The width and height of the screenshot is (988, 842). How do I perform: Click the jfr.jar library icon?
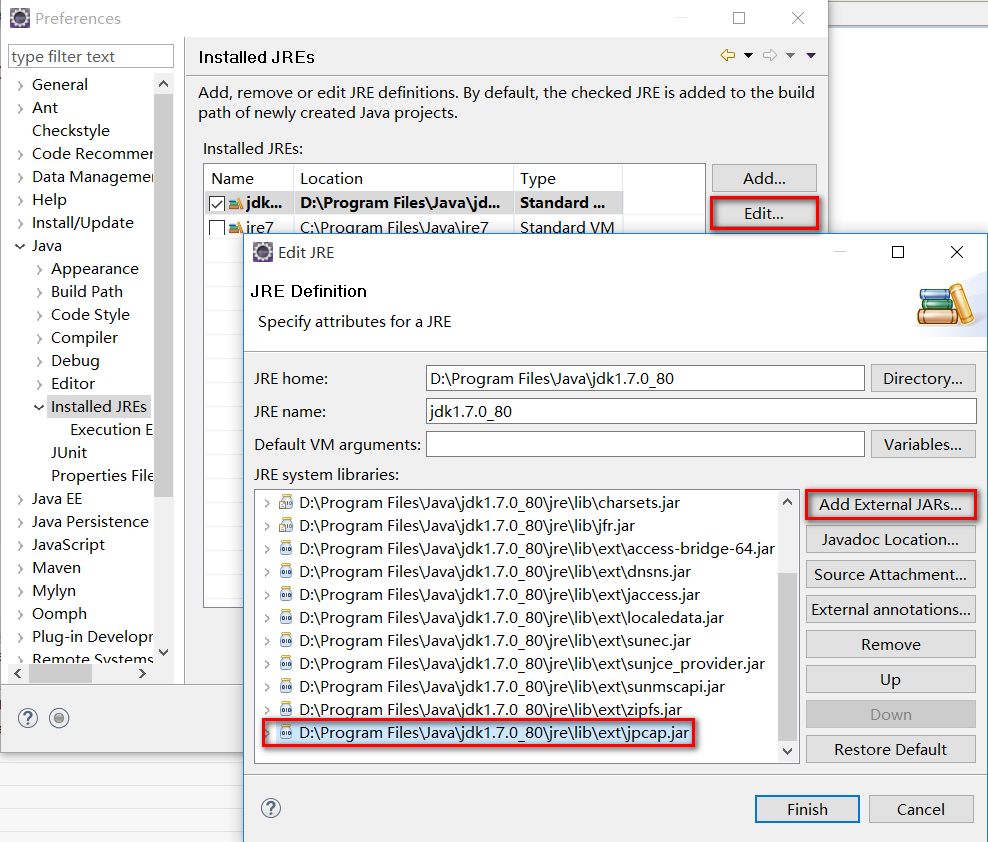pos(286,525)
